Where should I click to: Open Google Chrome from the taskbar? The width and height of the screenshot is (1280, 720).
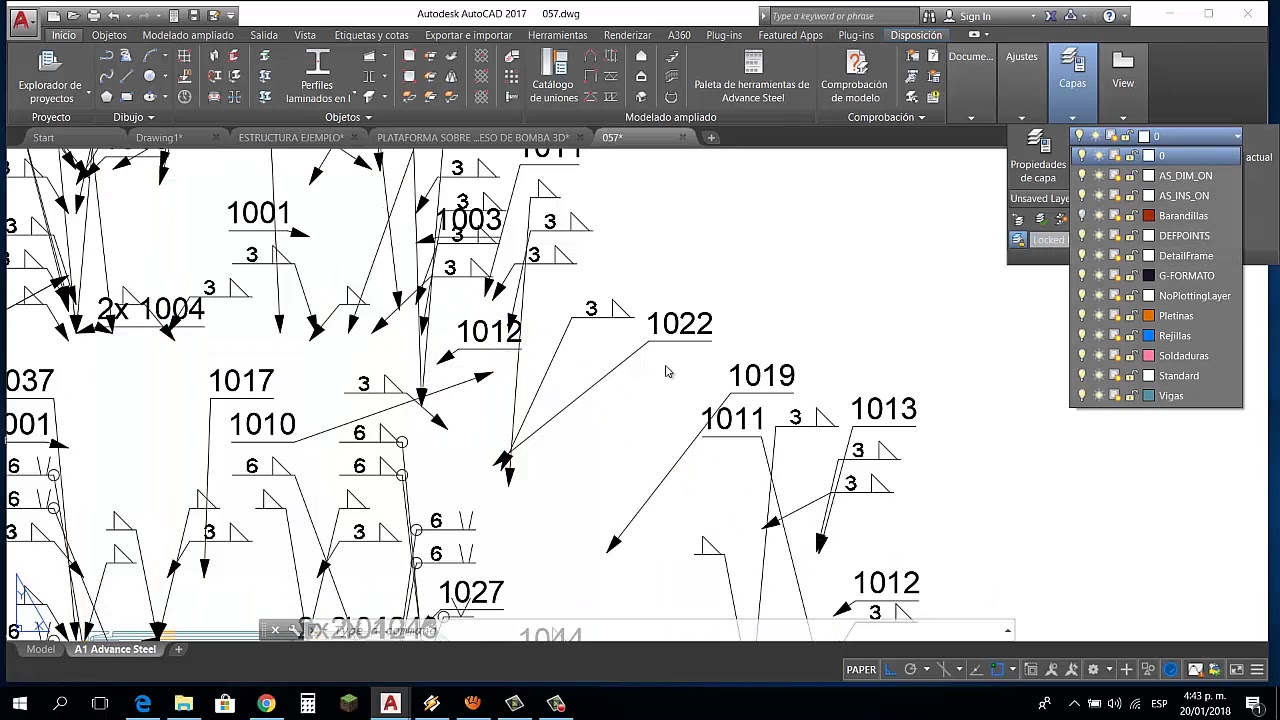266,704
